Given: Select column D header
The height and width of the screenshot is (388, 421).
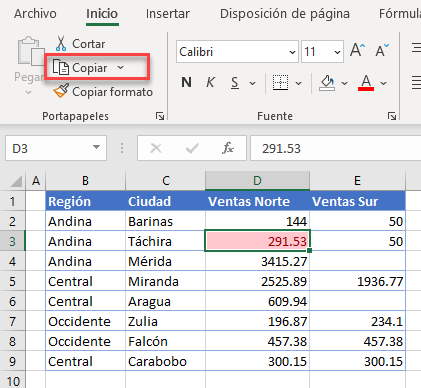Looking at the screenshot, I should pyautogui.click(x=257, y=181).
